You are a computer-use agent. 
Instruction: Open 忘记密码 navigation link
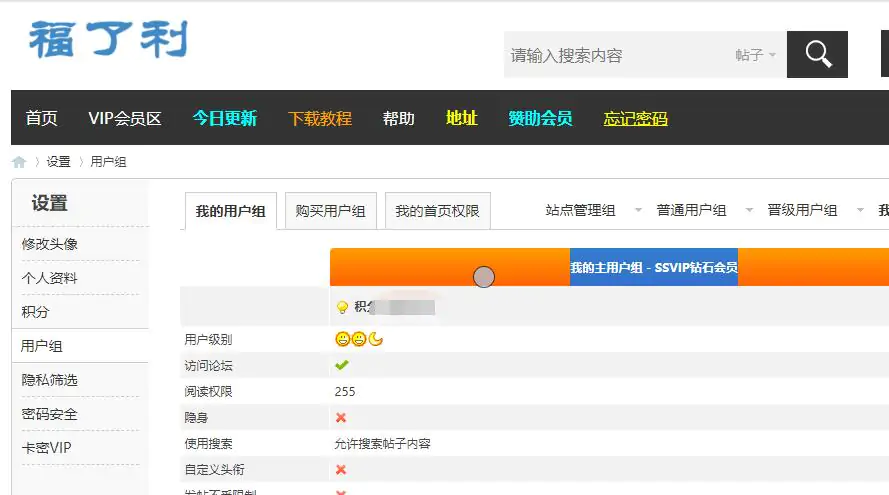click(x=636, y=118)
